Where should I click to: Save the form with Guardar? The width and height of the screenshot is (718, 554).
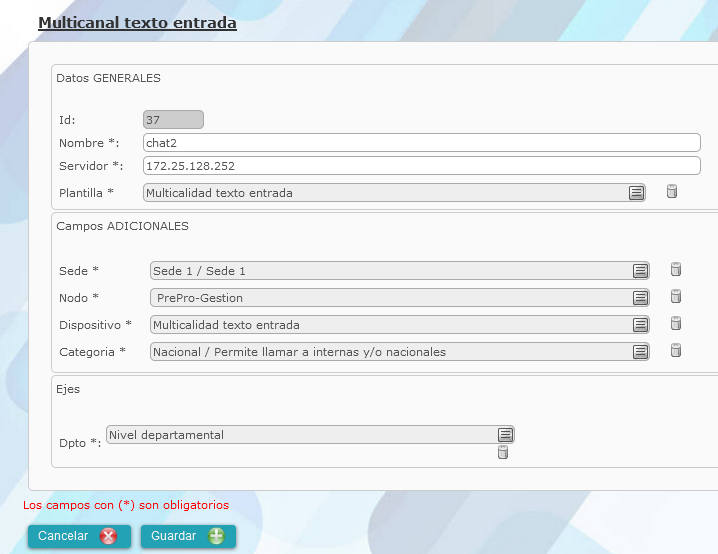coord(188,536)
